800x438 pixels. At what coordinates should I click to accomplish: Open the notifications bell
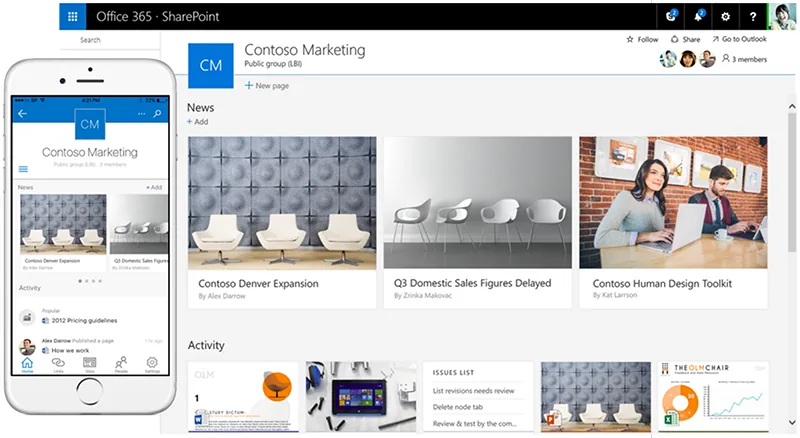(x=698, y=16)
